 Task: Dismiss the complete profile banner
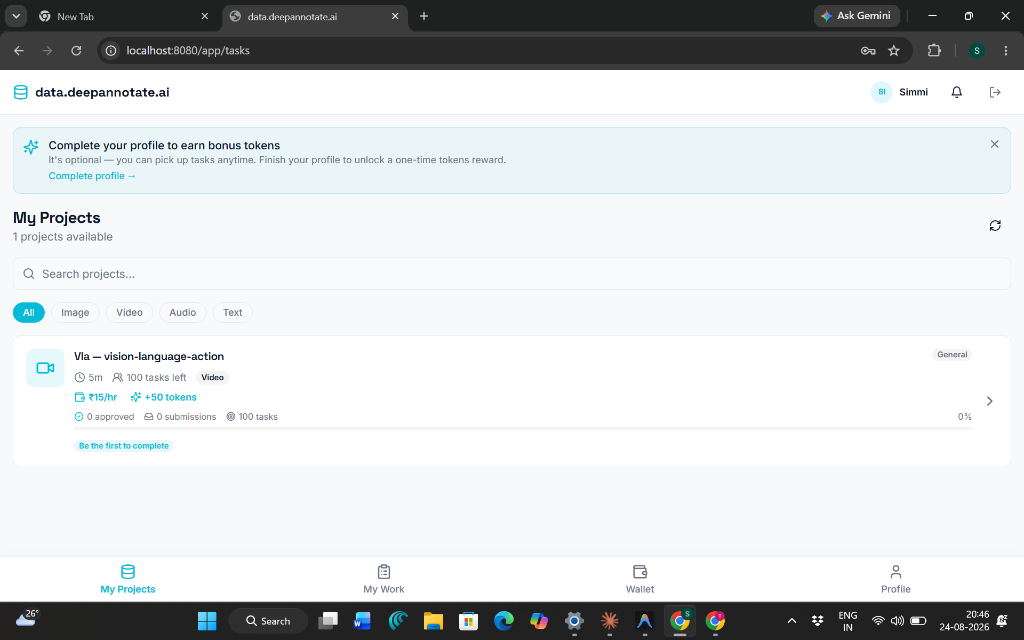[x=994, y=144]
